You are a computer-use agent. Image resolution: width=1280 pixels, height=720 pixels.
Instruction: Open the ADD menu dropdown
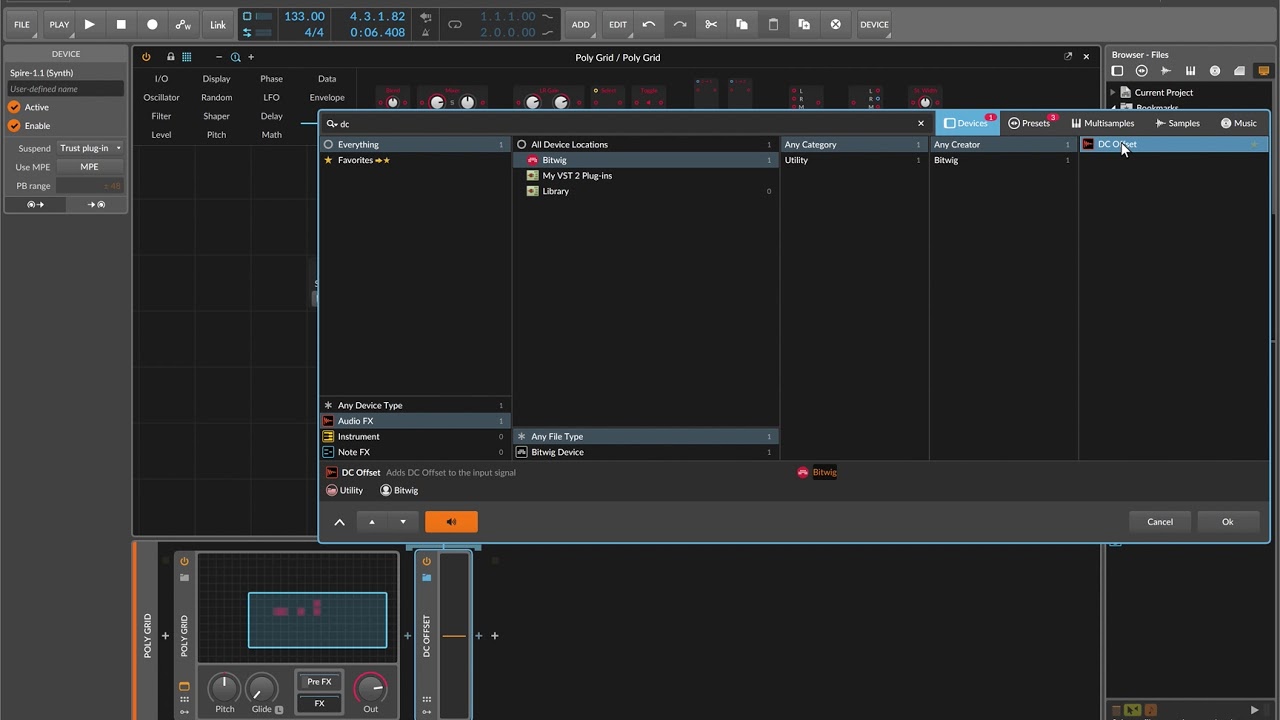(x=580, y=24)
